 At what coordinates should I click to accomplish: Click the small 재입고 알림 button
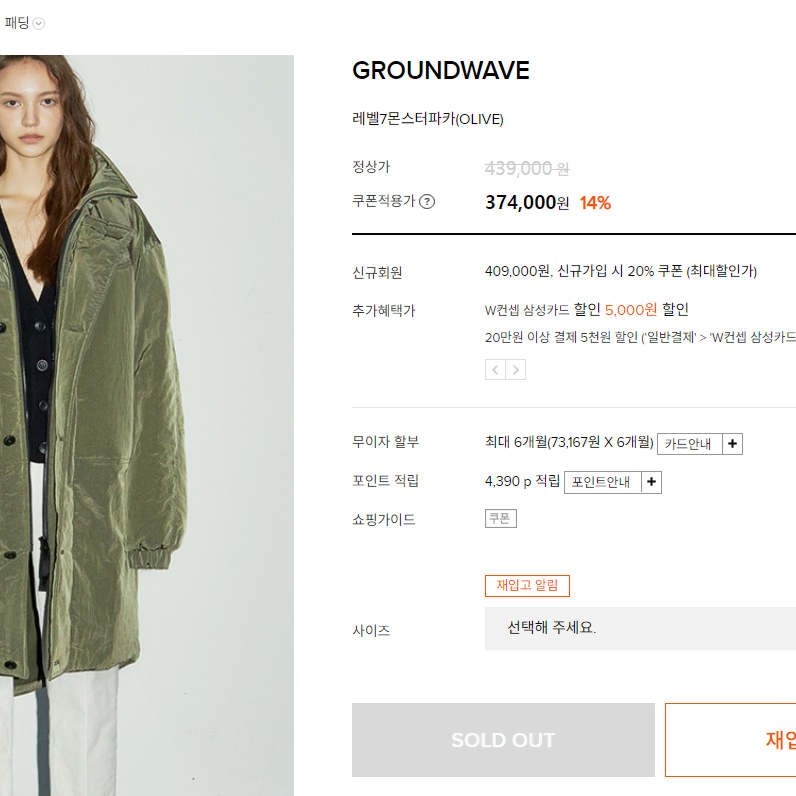pyautogui.click(x=527, y=586)
